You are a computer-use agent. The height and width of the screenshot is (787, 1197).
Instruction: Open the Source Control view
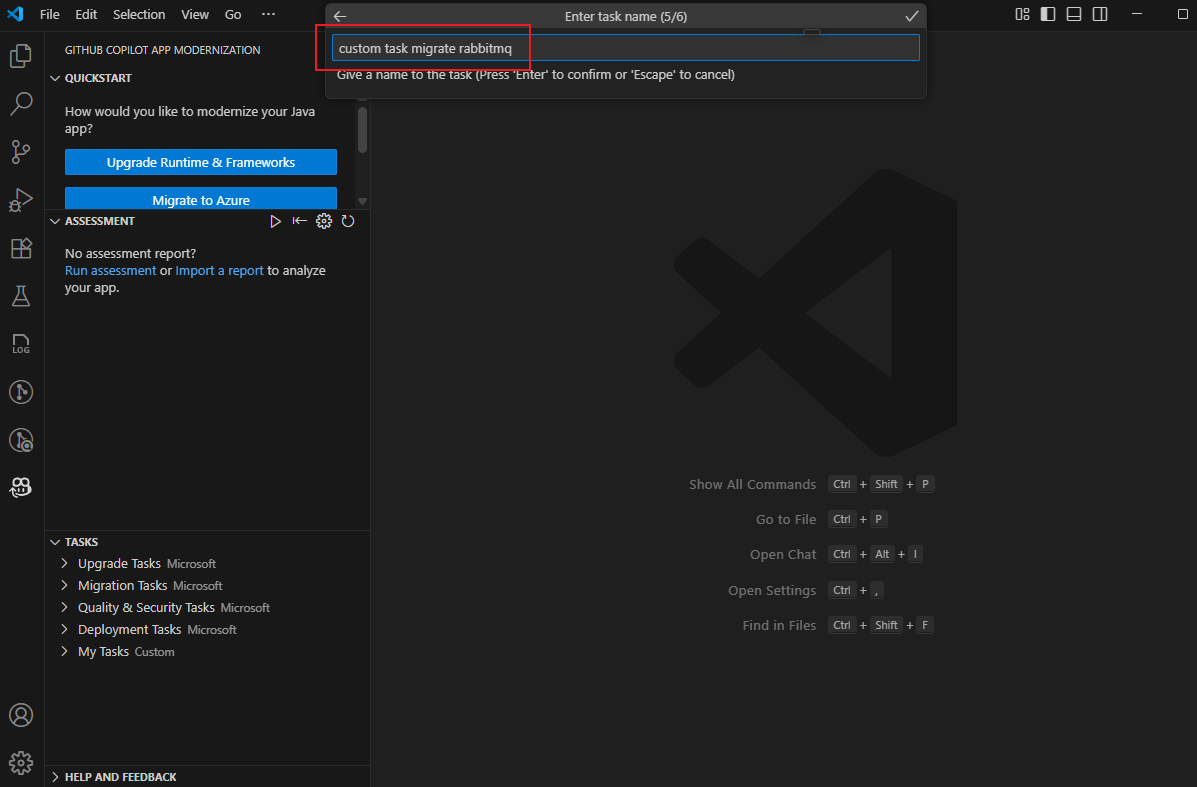coord(21,151)
